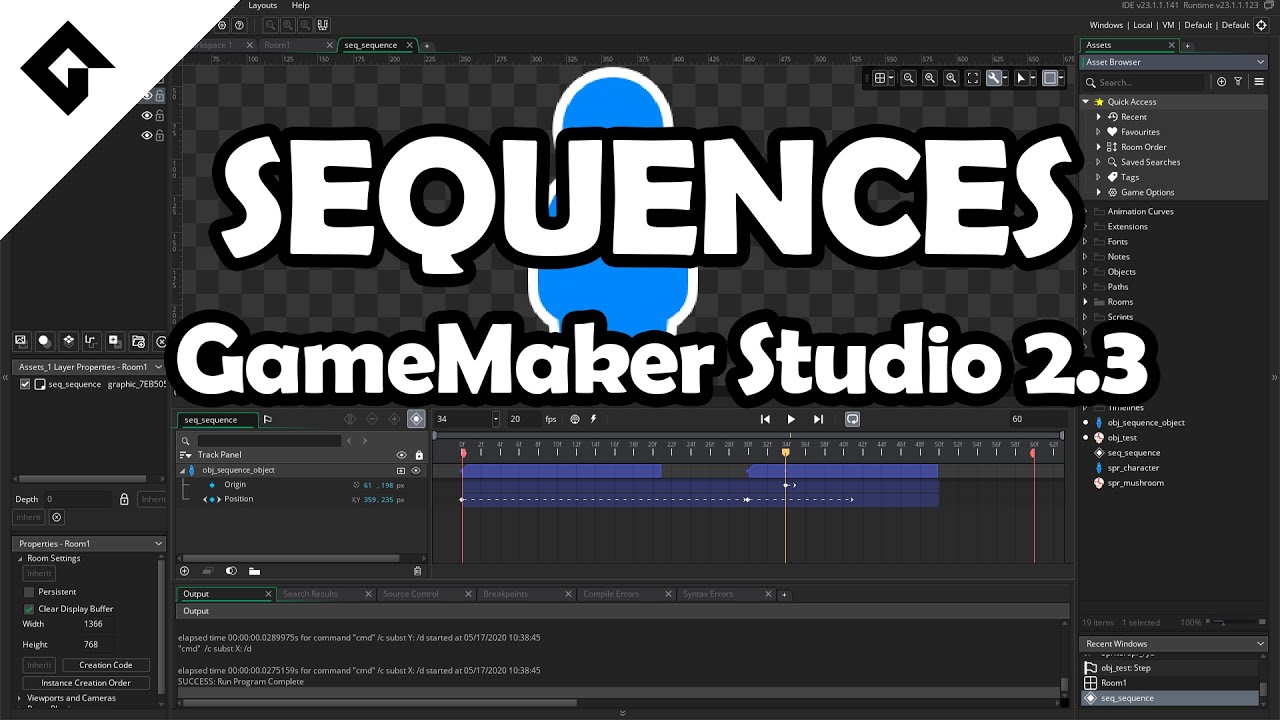Expand the Game Options item

tap(1099, 192)
